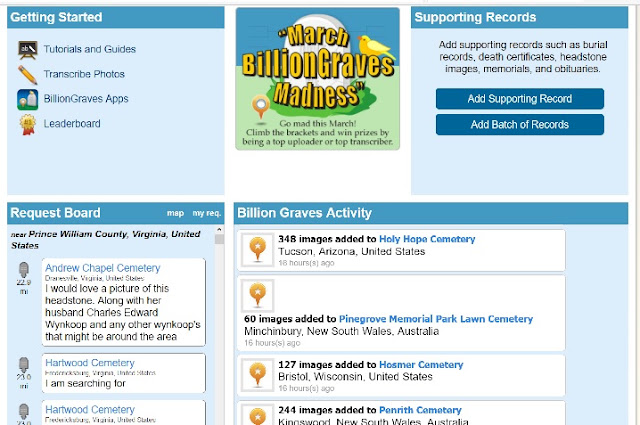This screenshot has height=425, width=640.
Task: Open the 'my req.' link
Action: 207,213
